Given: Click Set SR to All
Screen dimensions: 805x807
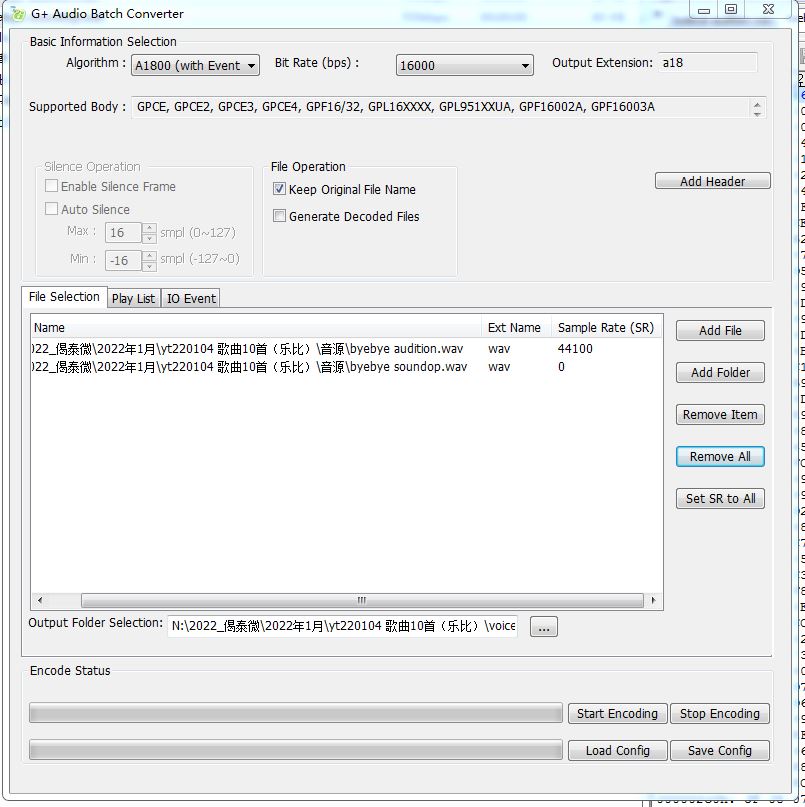Looking at the screenshot, I should point(720,499).
